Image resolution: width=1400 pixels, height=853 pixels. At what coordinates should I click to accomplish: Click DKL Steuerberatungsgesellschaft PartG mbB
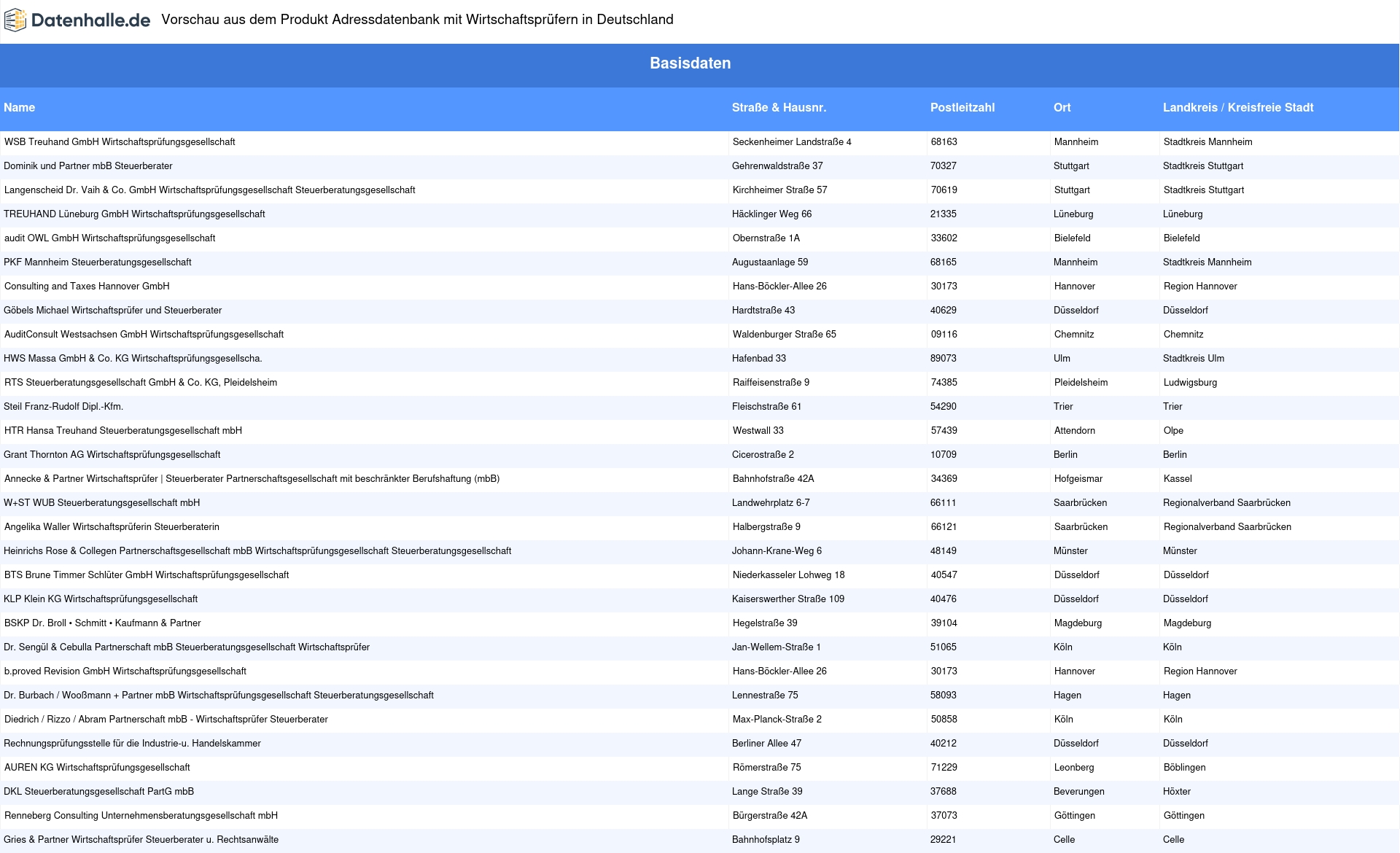coord(99,792)
